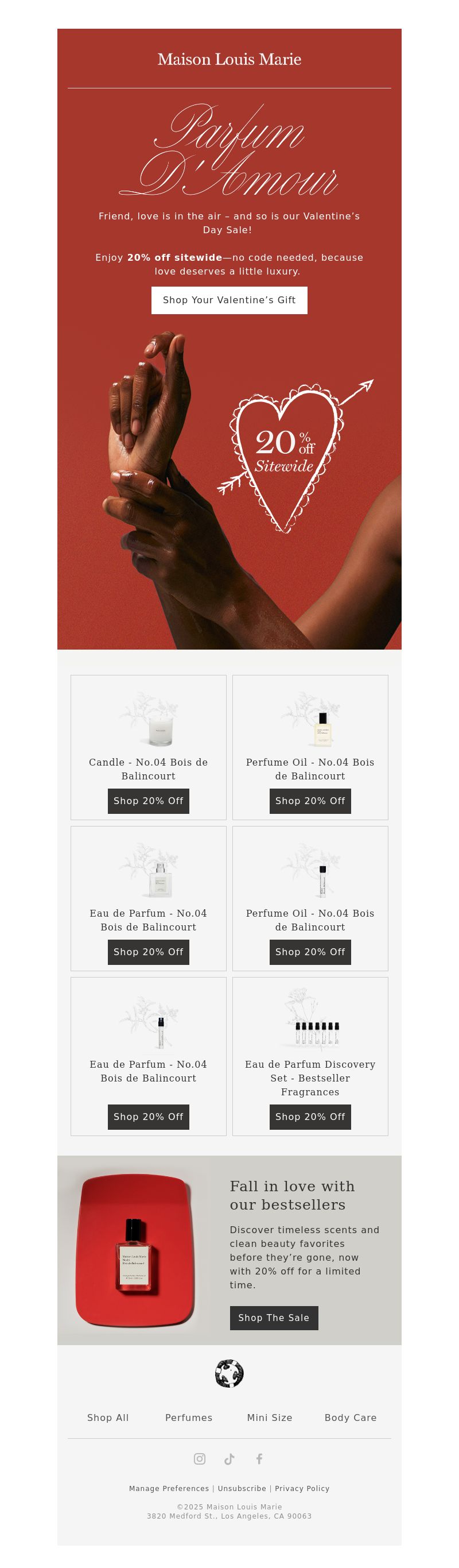Open the Instagram icon link
This screenshot has width=459, height=1568.
click(200, 1459)
